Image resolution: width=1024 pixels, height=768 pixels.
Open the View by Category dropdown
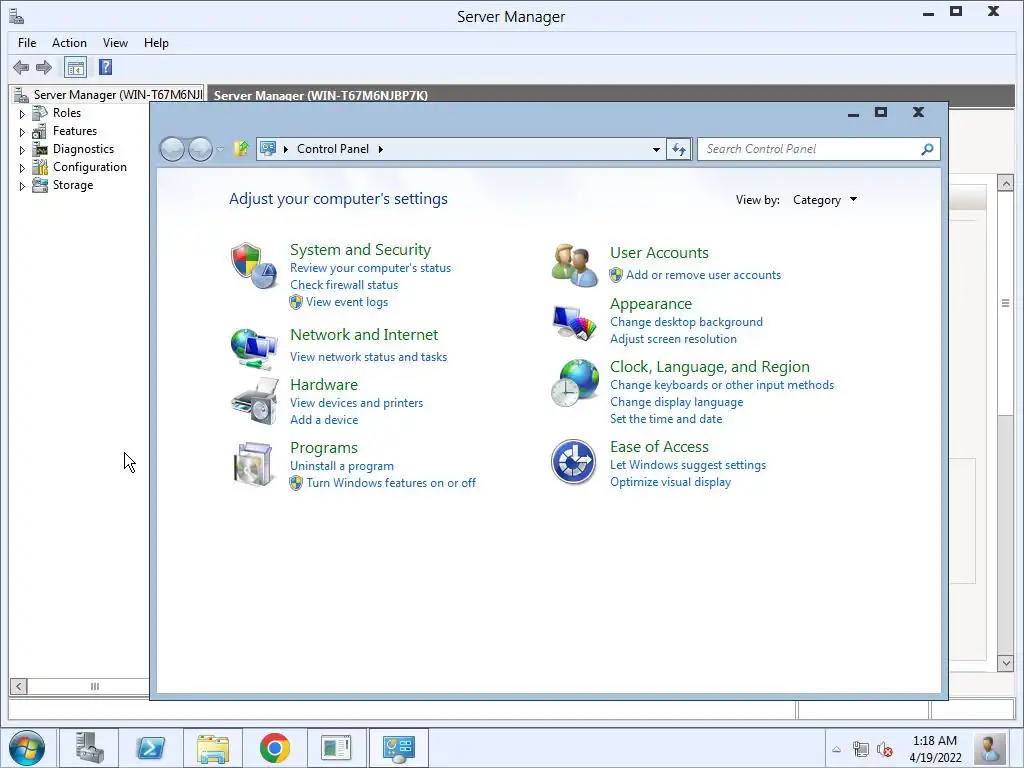click(825, 200)
